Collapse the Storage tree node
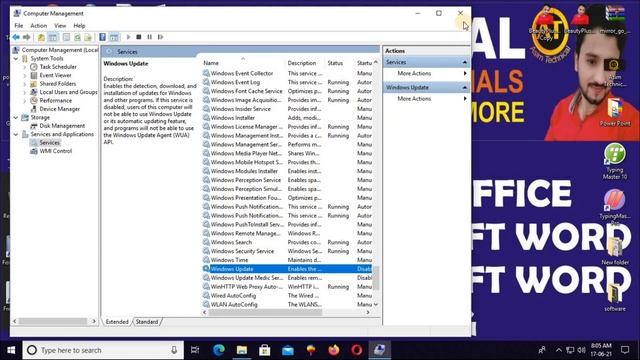The image size is (640, 360). [16, 117]
